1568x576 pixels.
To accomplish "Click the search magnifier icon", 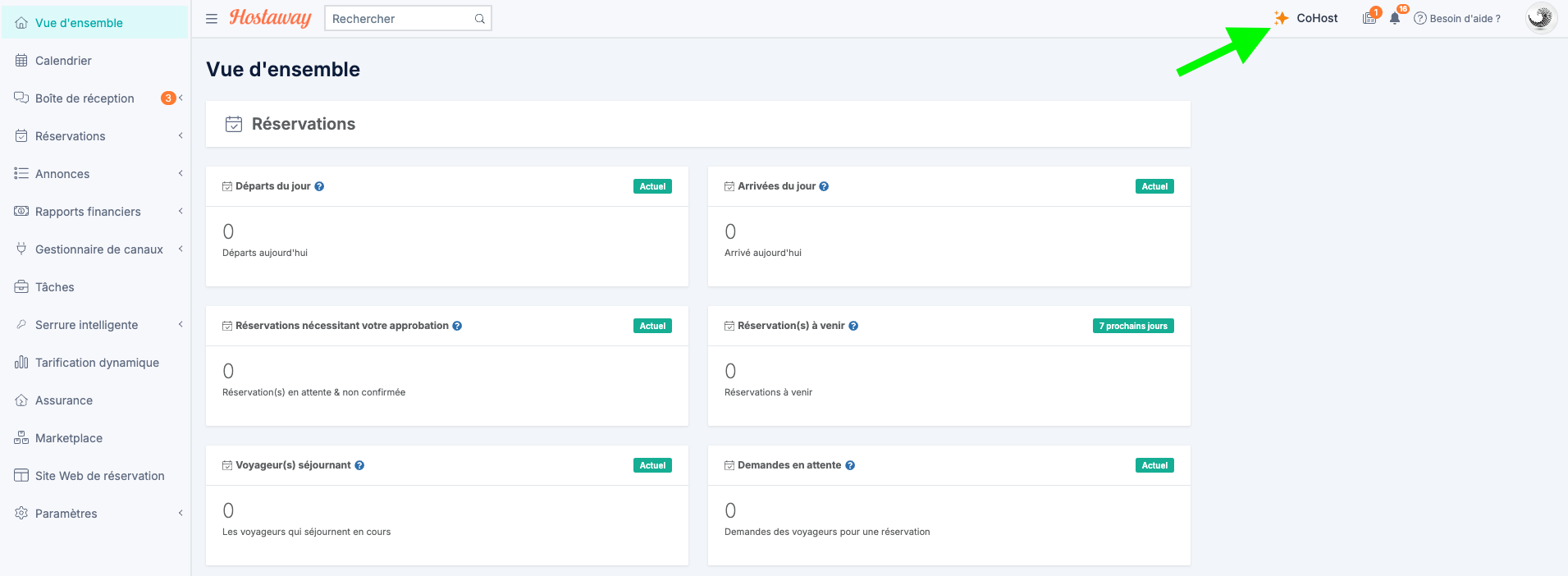I will point(480,19).
